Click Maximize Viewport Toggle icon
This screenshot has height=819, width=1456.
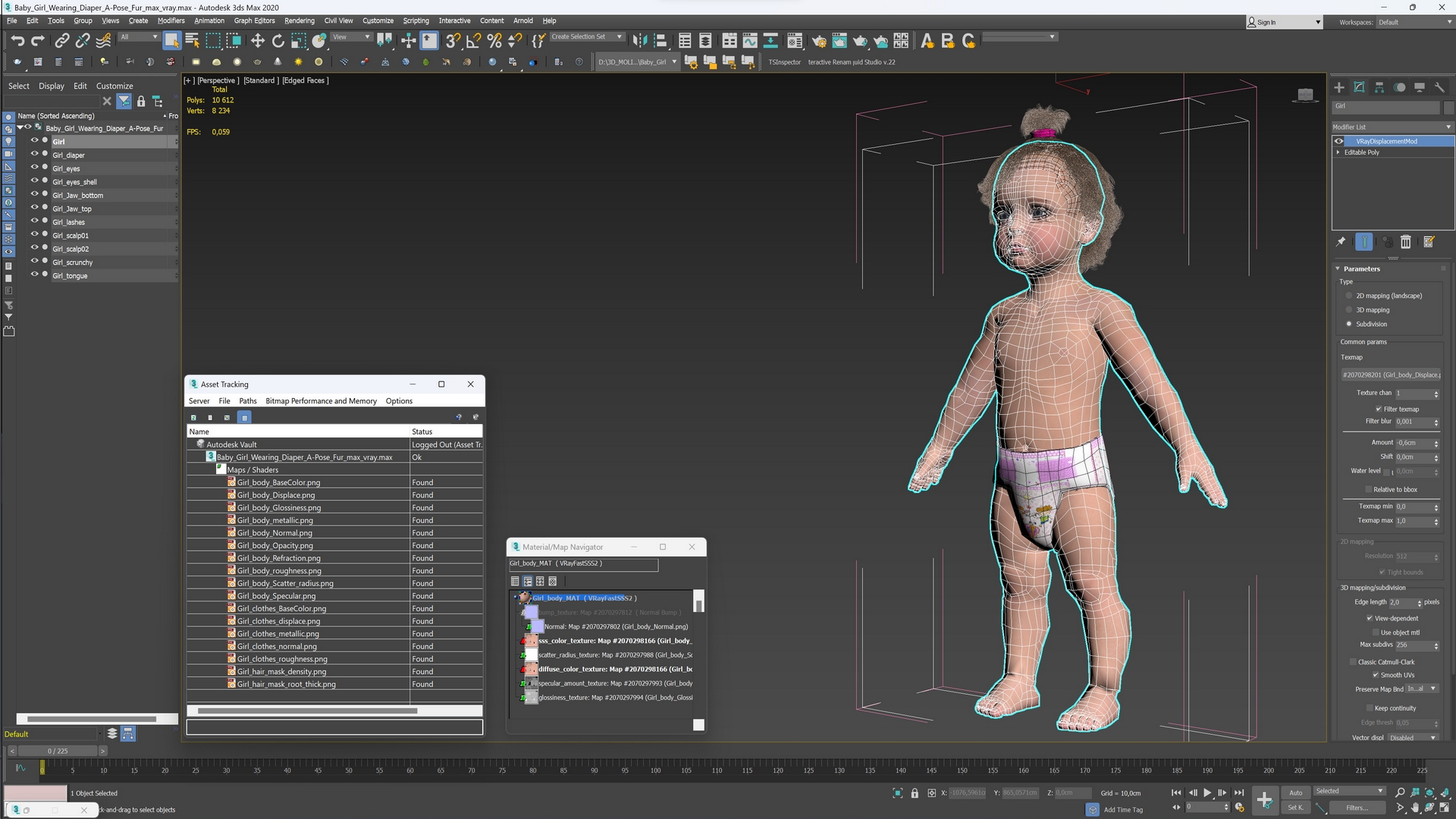[x=1445, y=808]
